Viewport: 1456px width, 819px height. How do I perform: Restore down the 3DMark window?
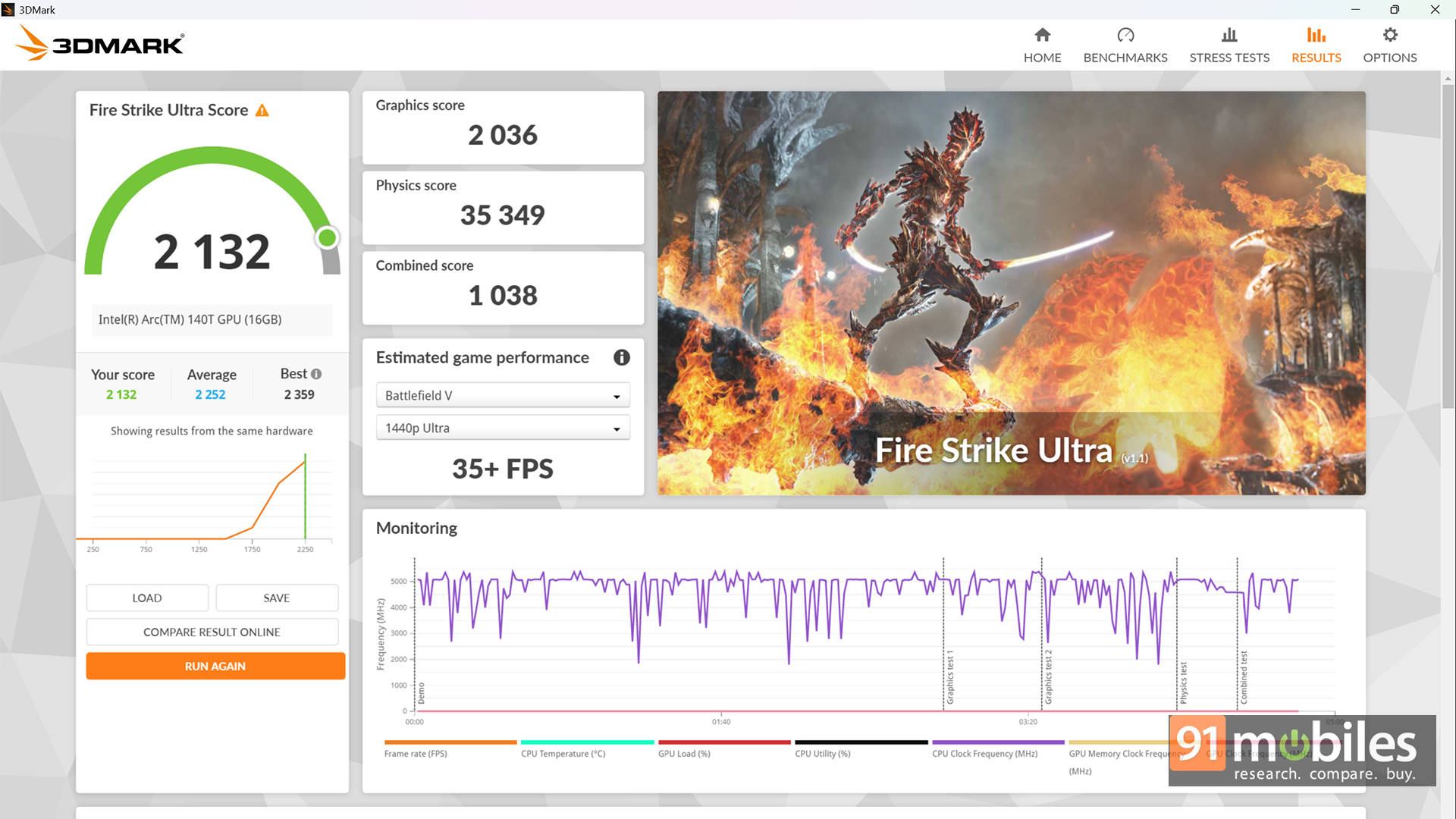pyautogui.click(x=1395, y=10)
